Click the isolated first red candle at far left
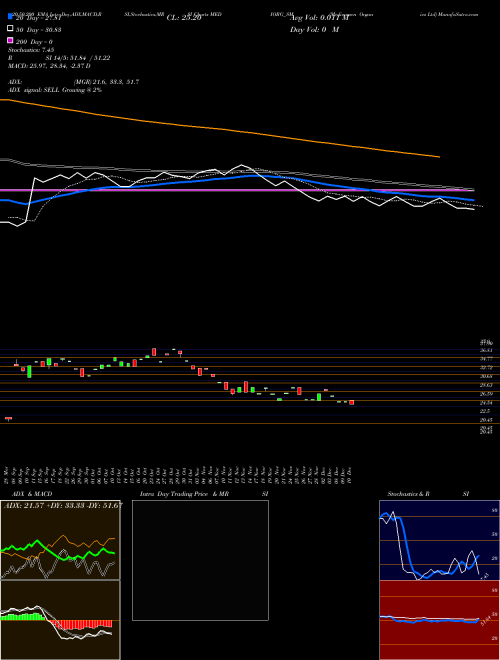Screen dimensions: 500x660 (8, 418)
